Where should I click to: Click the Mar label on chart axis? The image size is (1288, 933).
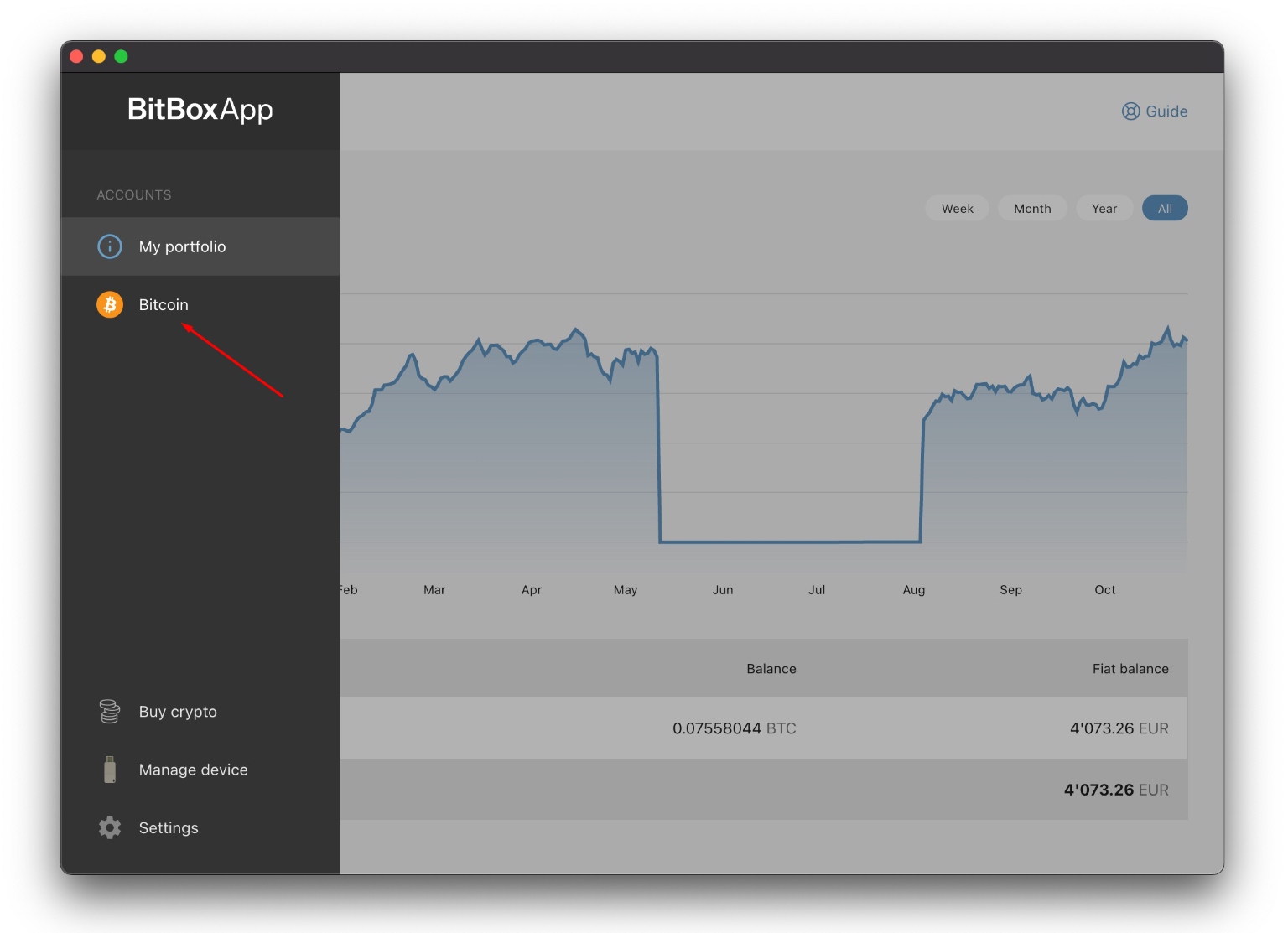(x=434, y=590)
